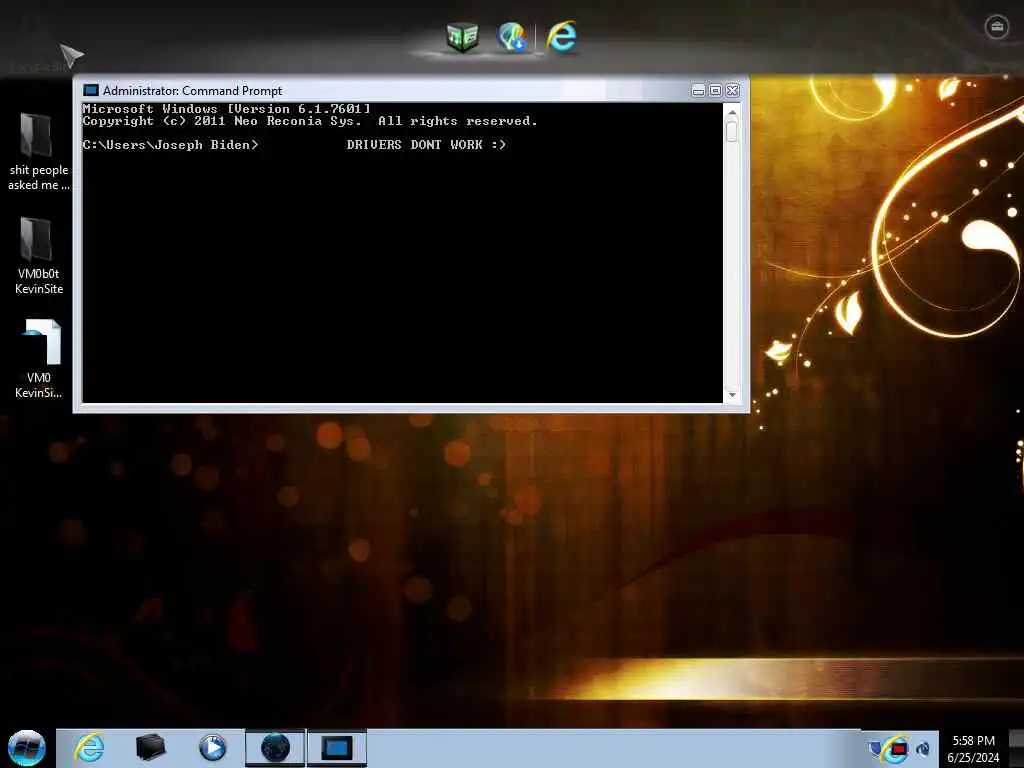The height and width of the screenshot is (768, 1024).
Task: Switch to Command Prompt taskbar button
Action: click(337, 748)
